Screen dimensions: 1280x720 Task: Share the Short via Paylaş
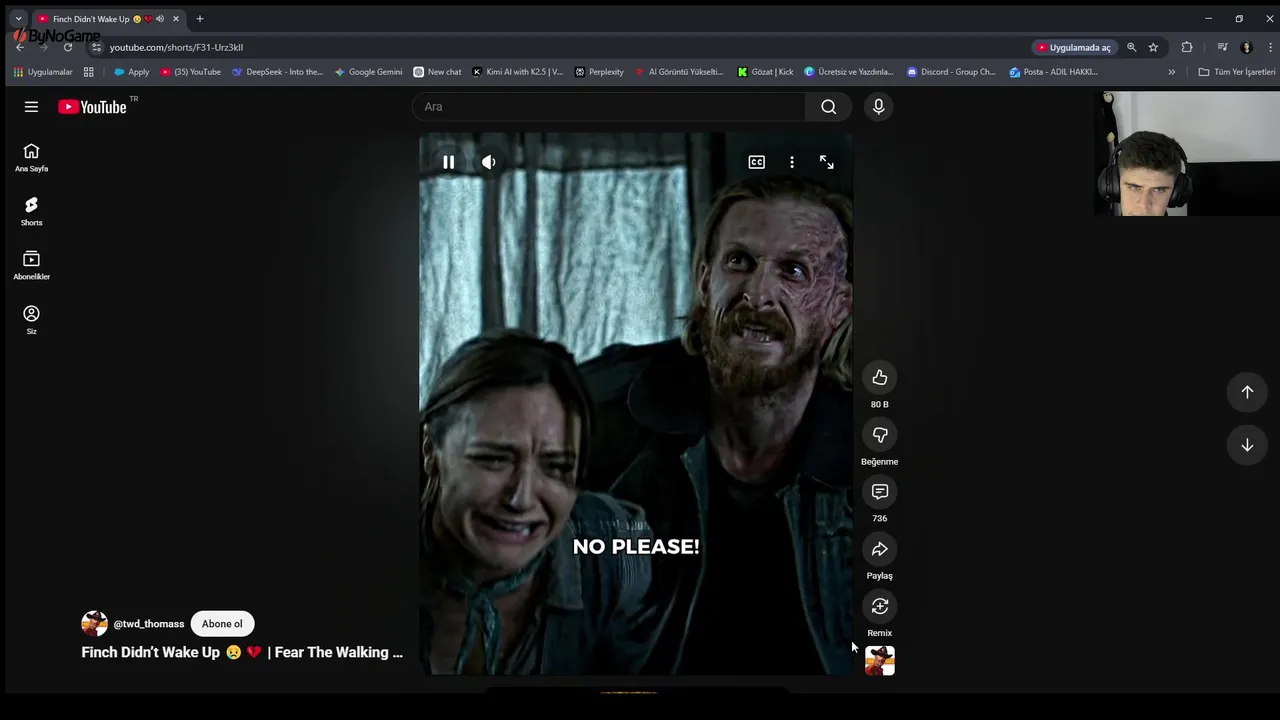[x=879, y=549]
